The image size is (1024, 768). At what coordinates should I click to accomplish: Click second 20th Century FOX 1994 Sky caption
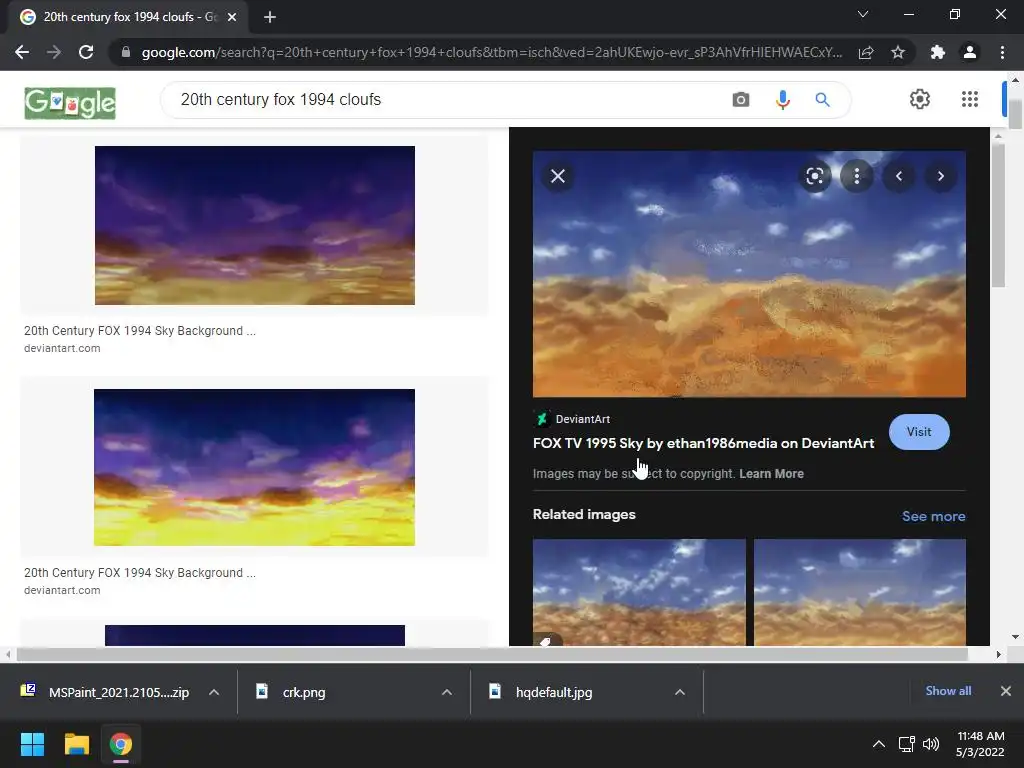140,573
